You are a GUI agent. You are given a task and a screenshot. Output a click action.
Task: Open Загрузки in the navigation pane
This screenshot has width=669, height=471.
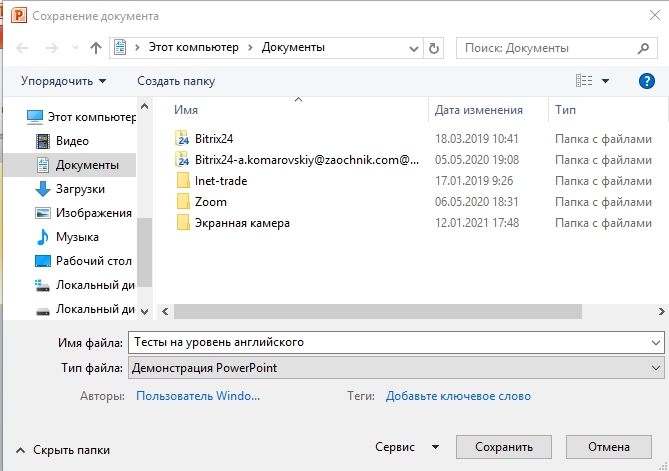pos(80,189)
